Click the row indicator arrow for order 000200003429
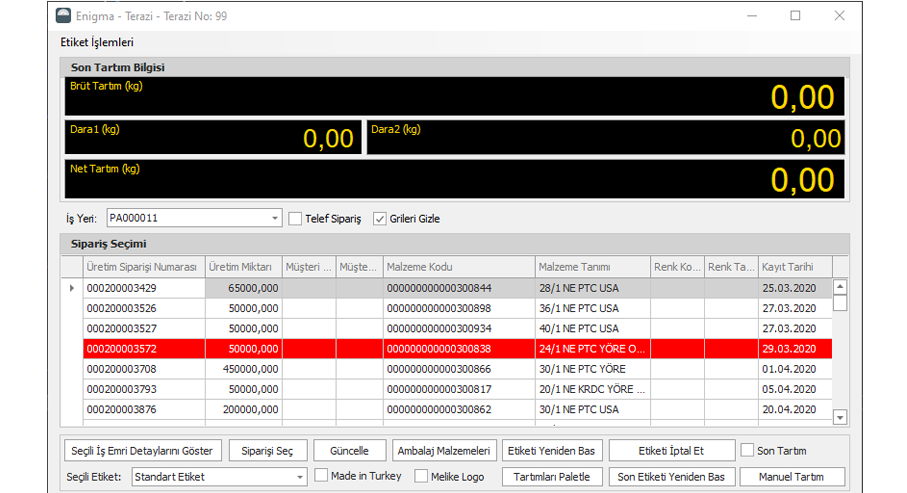 pyautogui.click(x=70, y=288)
